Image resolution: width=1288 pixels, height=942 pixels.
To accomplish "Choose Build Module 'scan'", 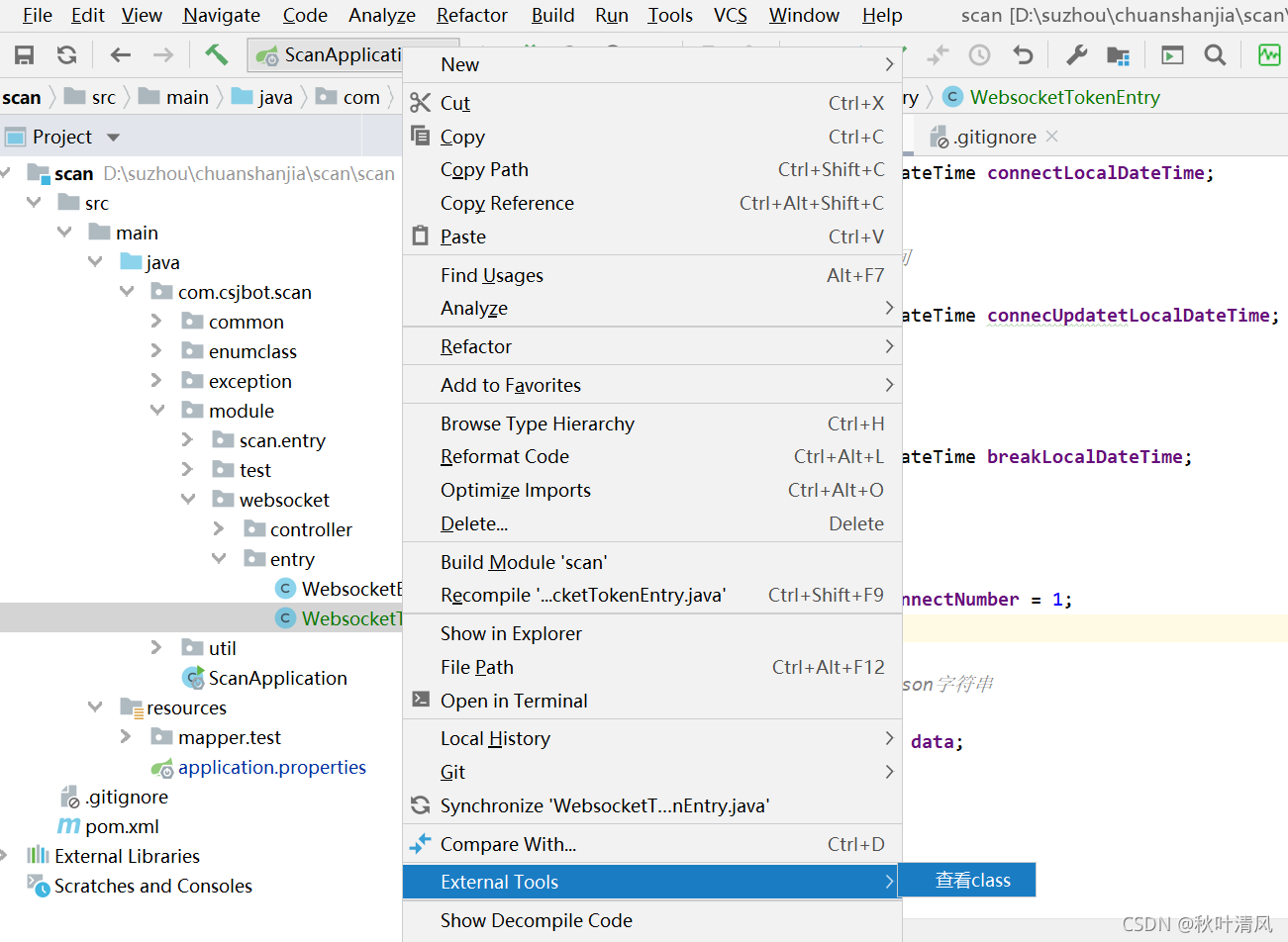I will [652, 563].
